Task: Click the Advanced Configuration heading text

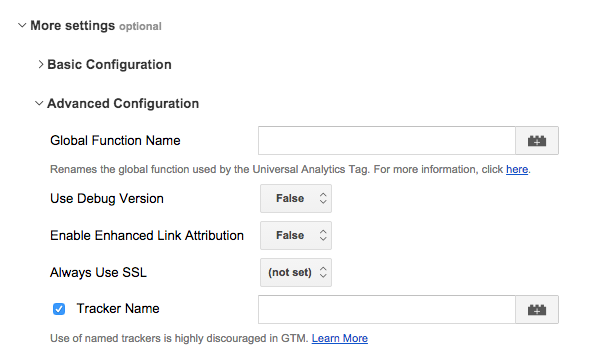Action: coord(123,103)
